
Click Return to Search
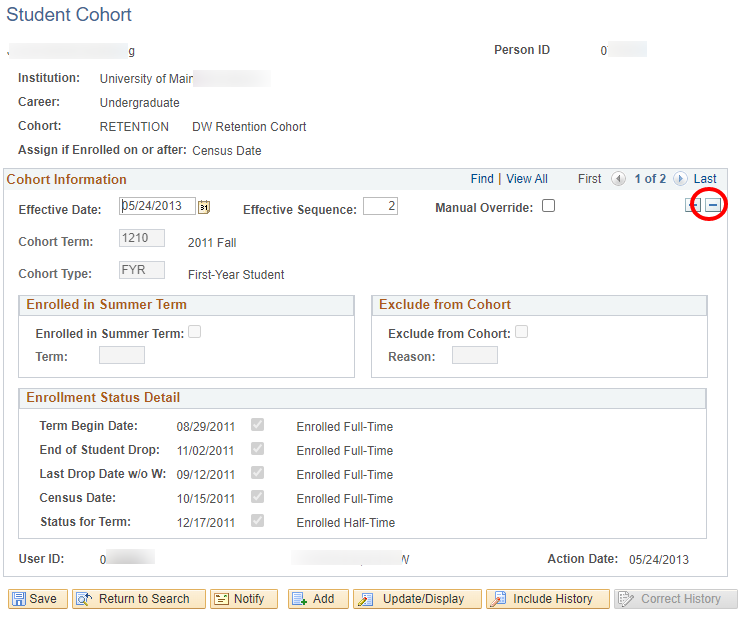coord(139,599)
